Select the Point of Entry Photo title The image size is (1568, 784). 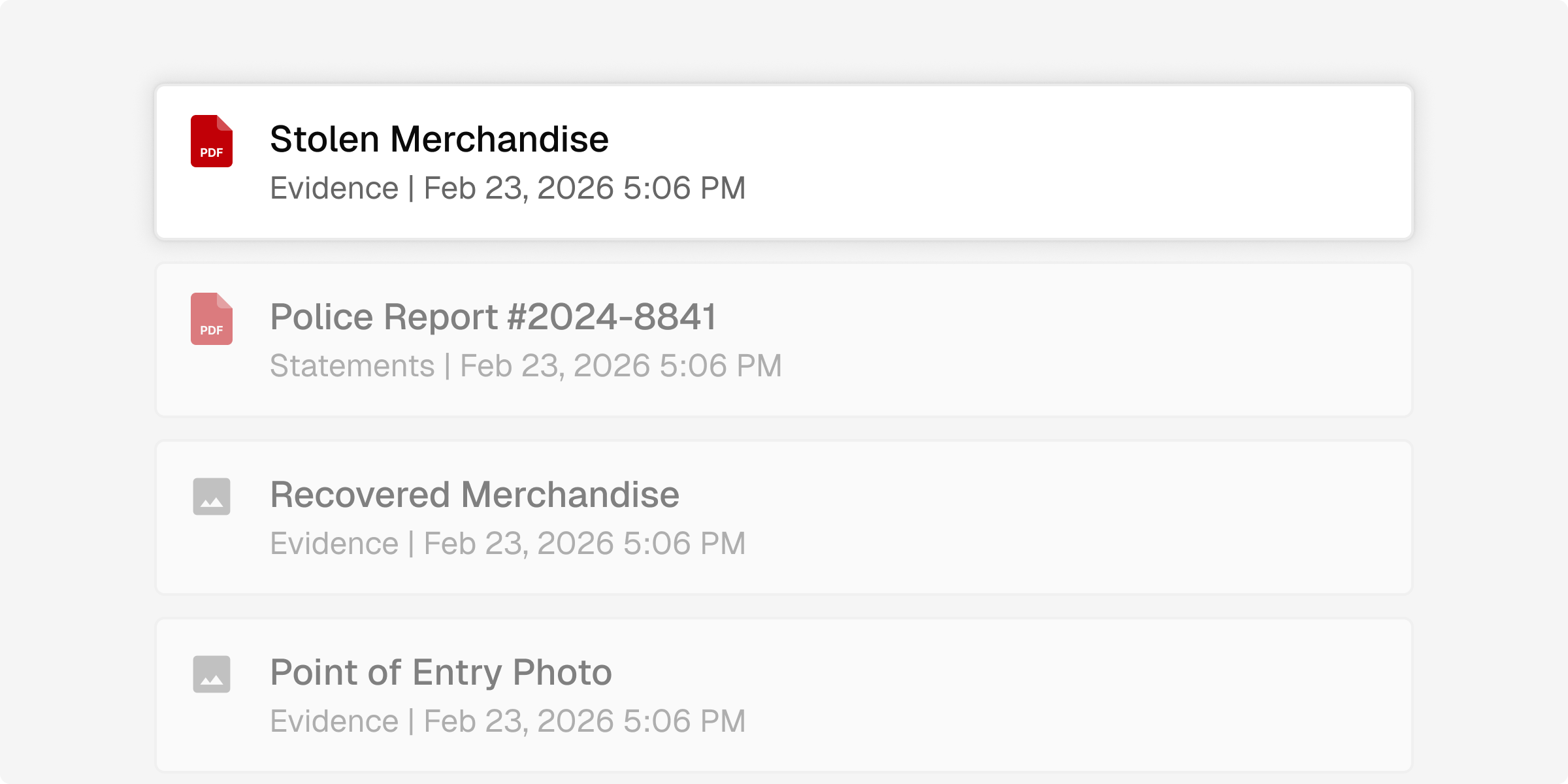(441, 672)
